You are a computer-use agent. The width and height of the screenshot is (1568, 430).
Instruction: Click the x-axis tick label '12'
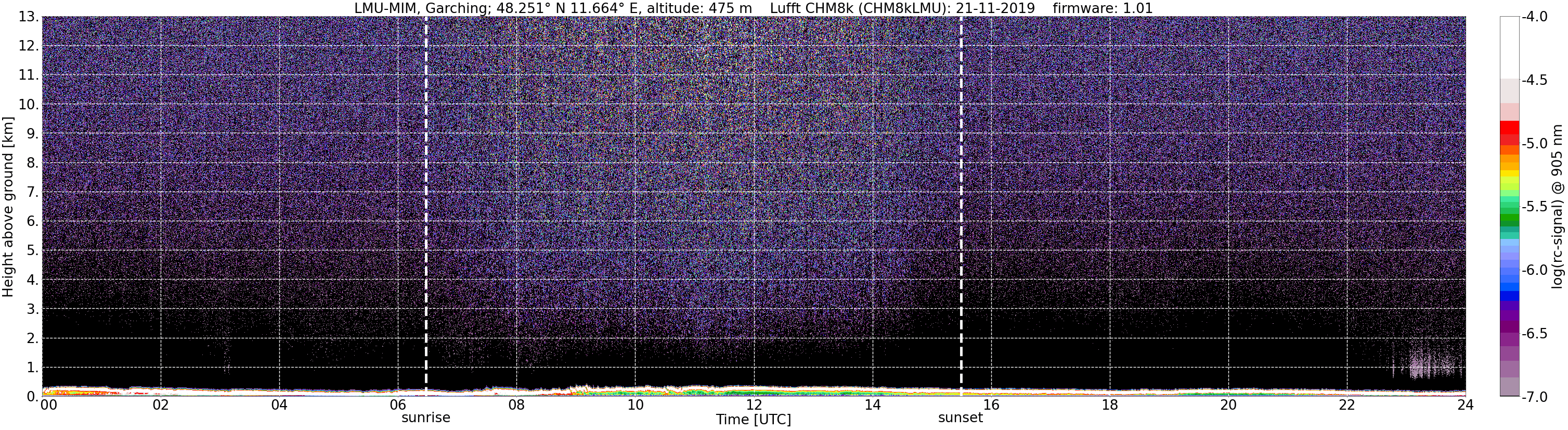coord(754,405)
